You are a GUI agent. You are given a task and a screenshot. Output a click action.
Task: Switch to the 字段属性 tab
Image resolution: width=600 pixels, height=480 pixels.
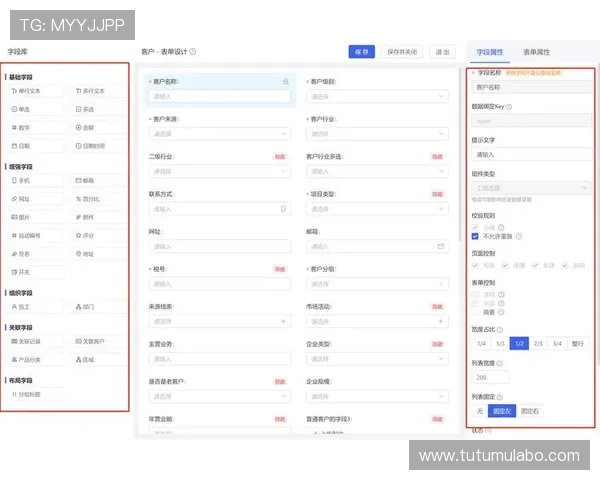pos(490,52)
